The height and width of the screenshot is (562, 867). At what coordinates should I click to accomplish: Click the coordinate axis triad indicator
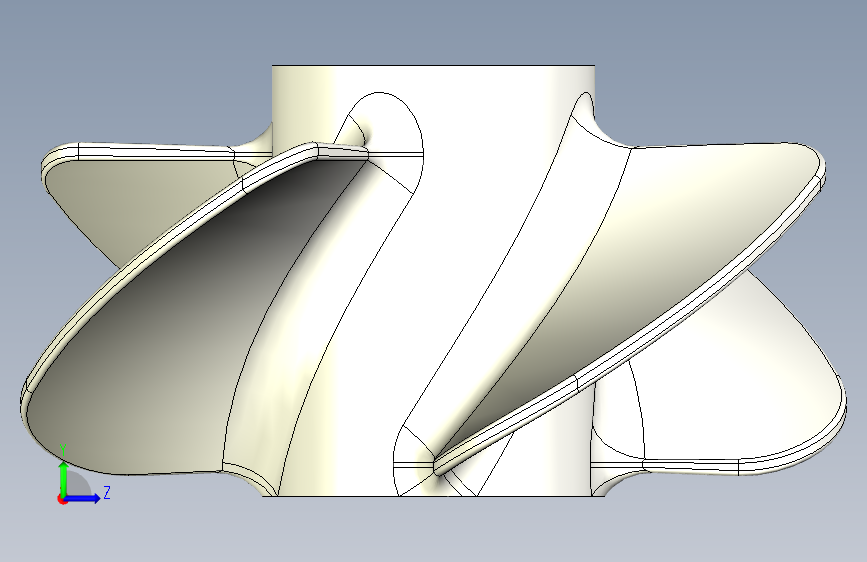tap(83, 475)
